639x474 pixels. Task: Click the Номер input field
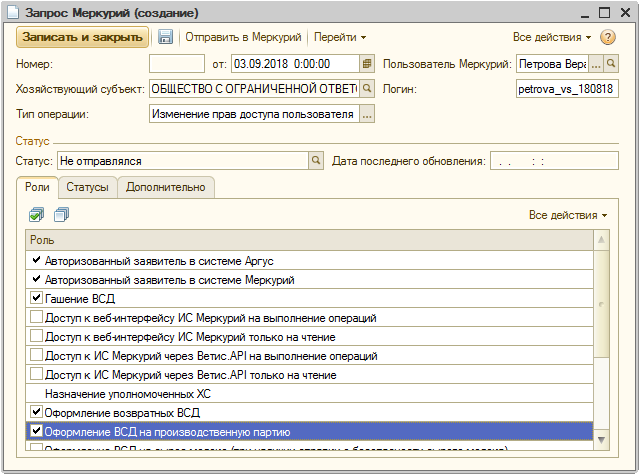pyautogui.click(x=177, y=64)
